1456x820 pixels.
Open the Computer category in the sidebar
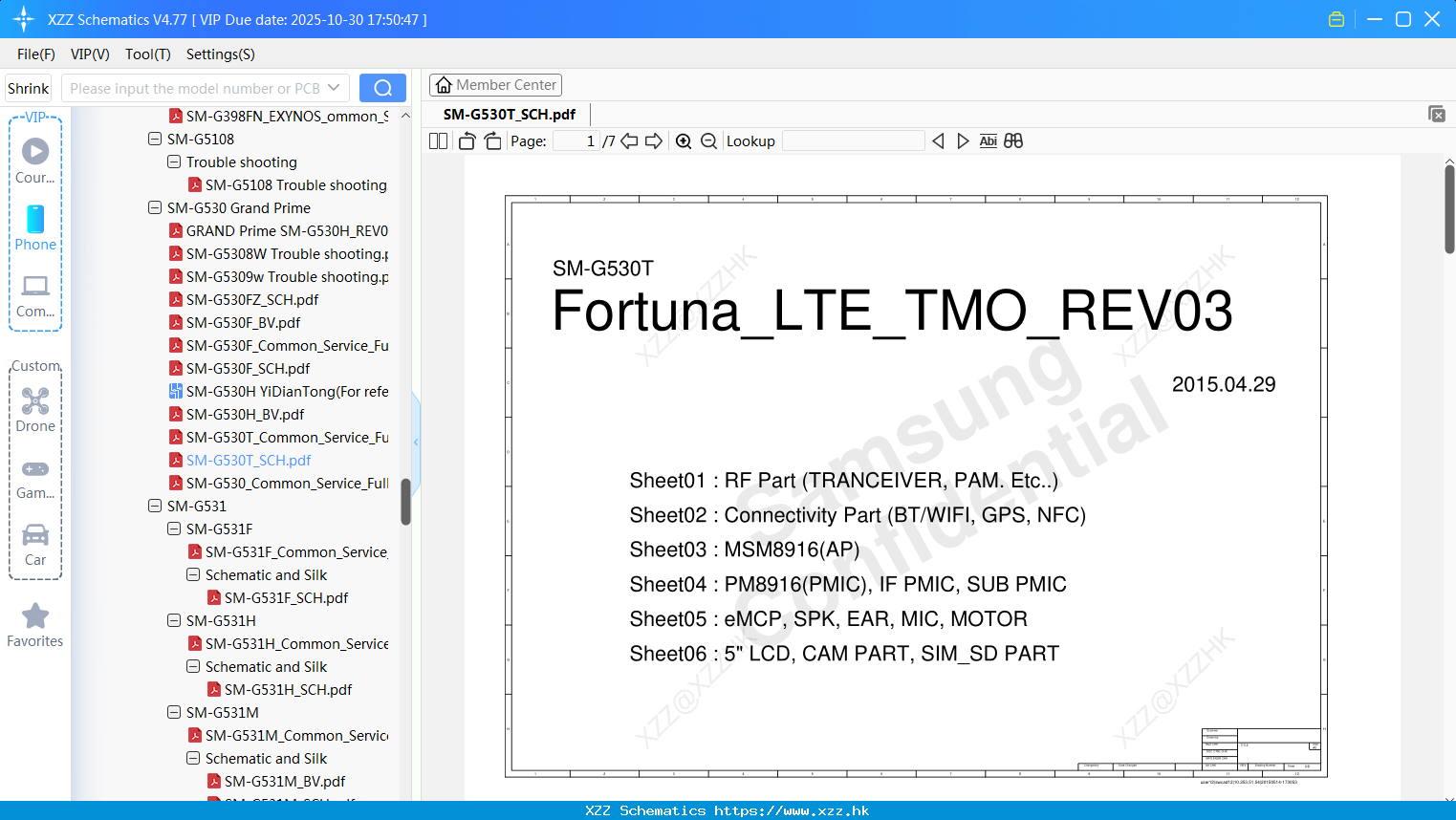tap(35, 294)
